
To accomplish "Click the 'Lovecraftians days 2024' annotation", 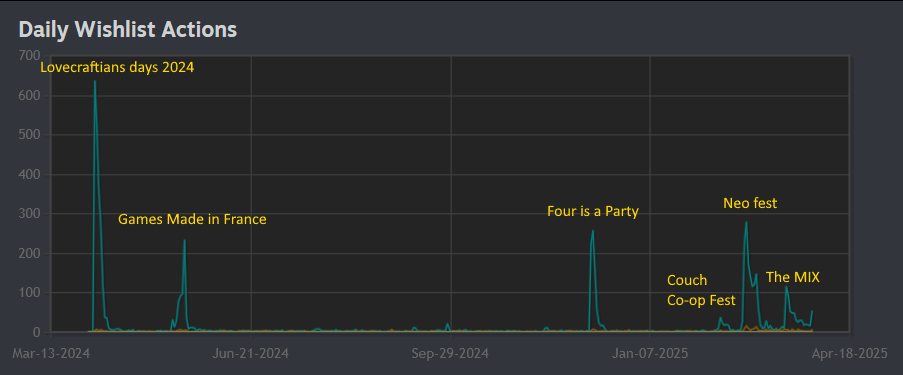I will [x=117, y=67].
